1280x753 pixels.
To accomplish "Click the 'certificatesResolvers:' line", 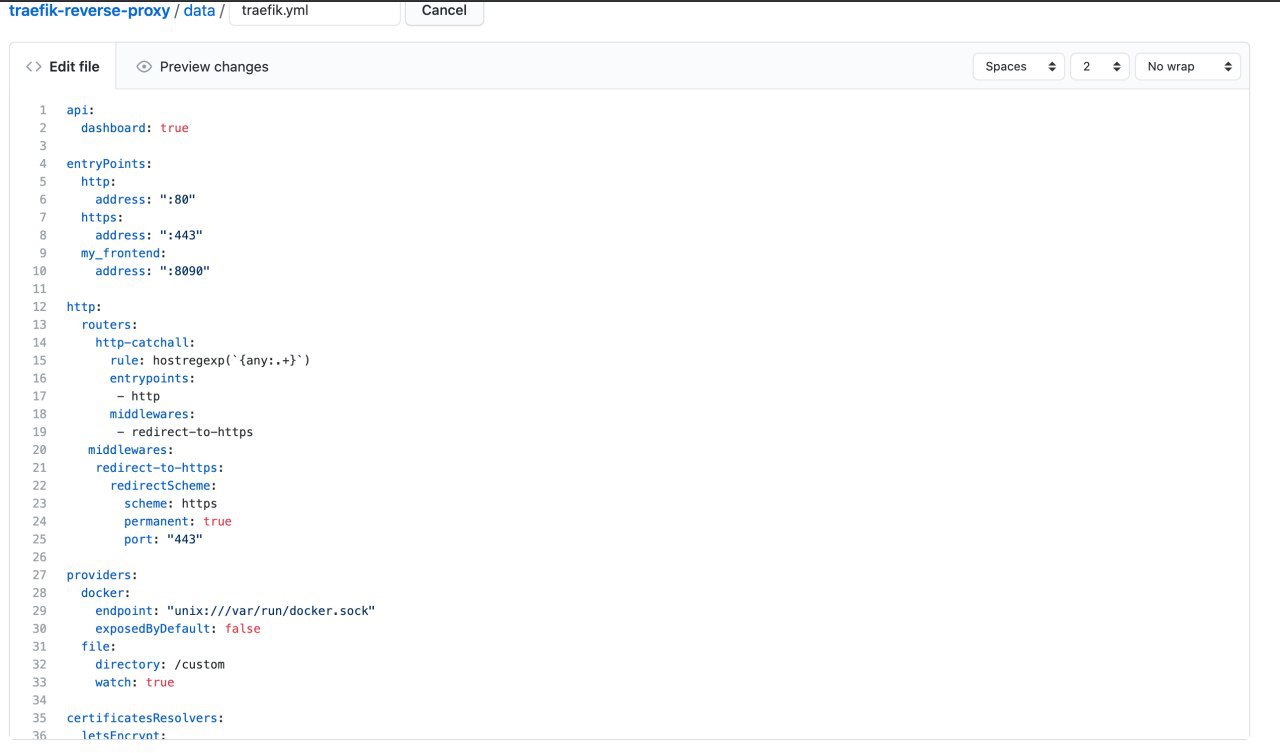I will click(x=145, y=718).
